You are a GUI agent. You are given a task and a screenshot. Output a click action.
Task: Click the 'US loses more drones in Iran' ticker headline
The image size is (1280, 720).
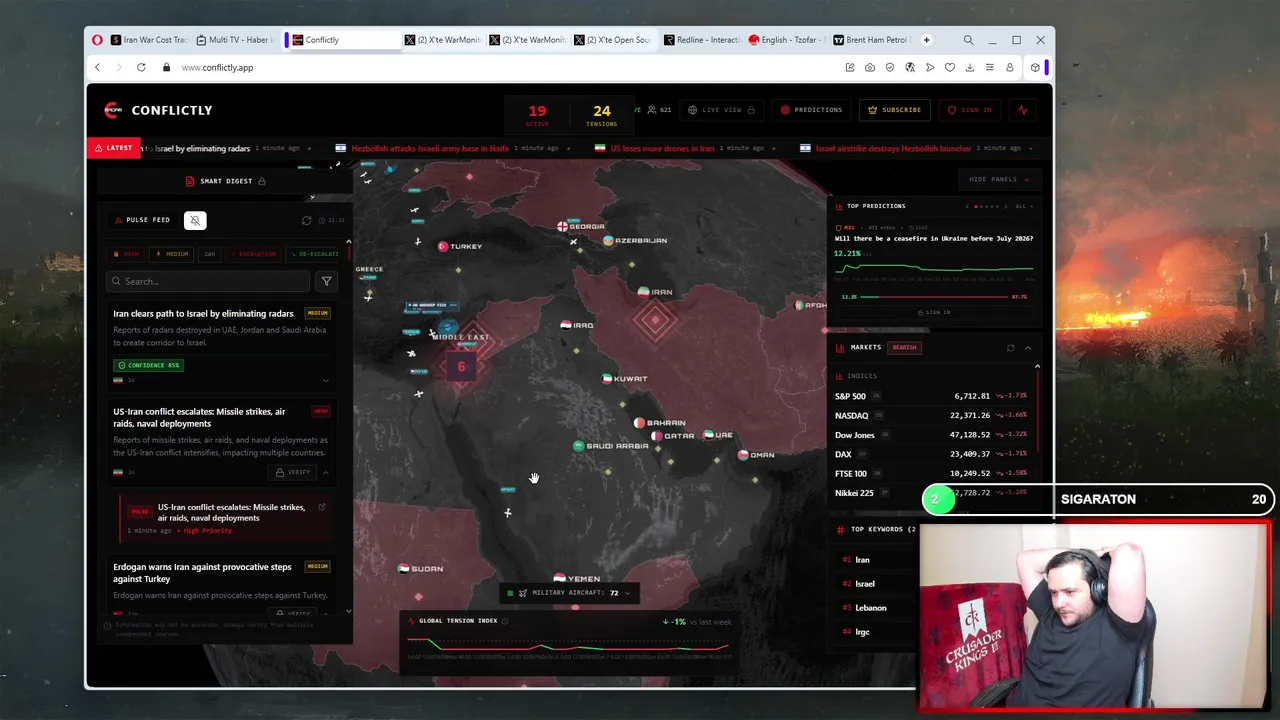tap(662, 148)
